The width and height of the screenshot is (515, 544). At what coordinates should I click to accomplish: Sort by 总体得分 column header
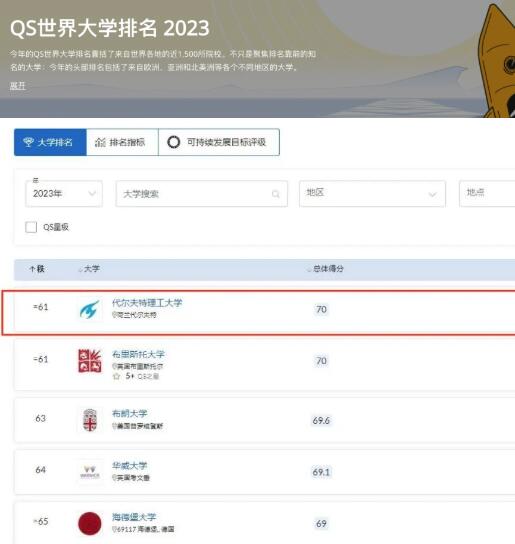point(325,269)
